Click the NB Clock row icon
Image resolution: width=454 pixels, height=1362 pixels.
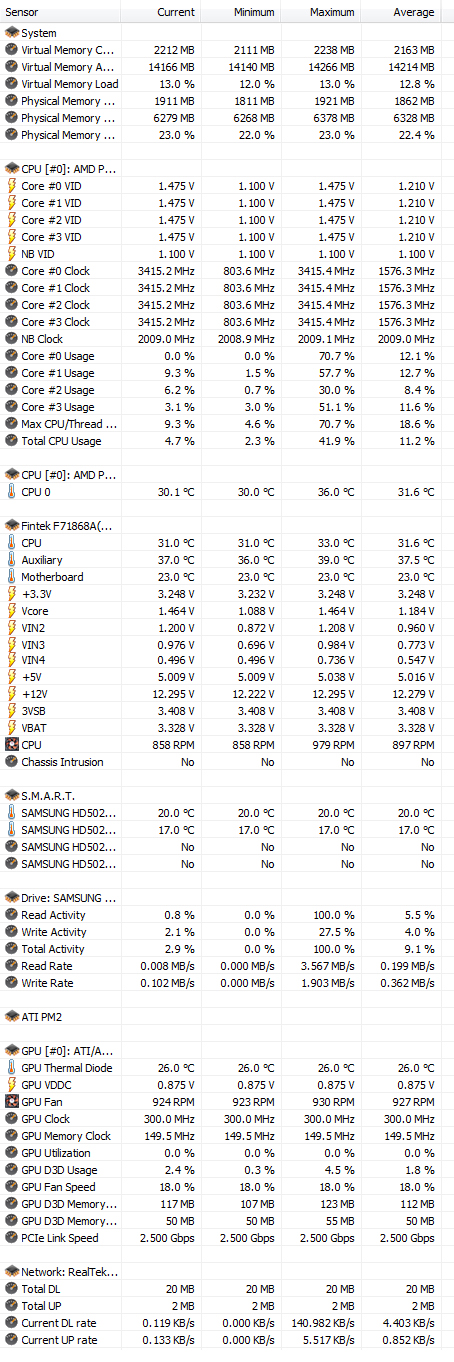pos(12,339)
